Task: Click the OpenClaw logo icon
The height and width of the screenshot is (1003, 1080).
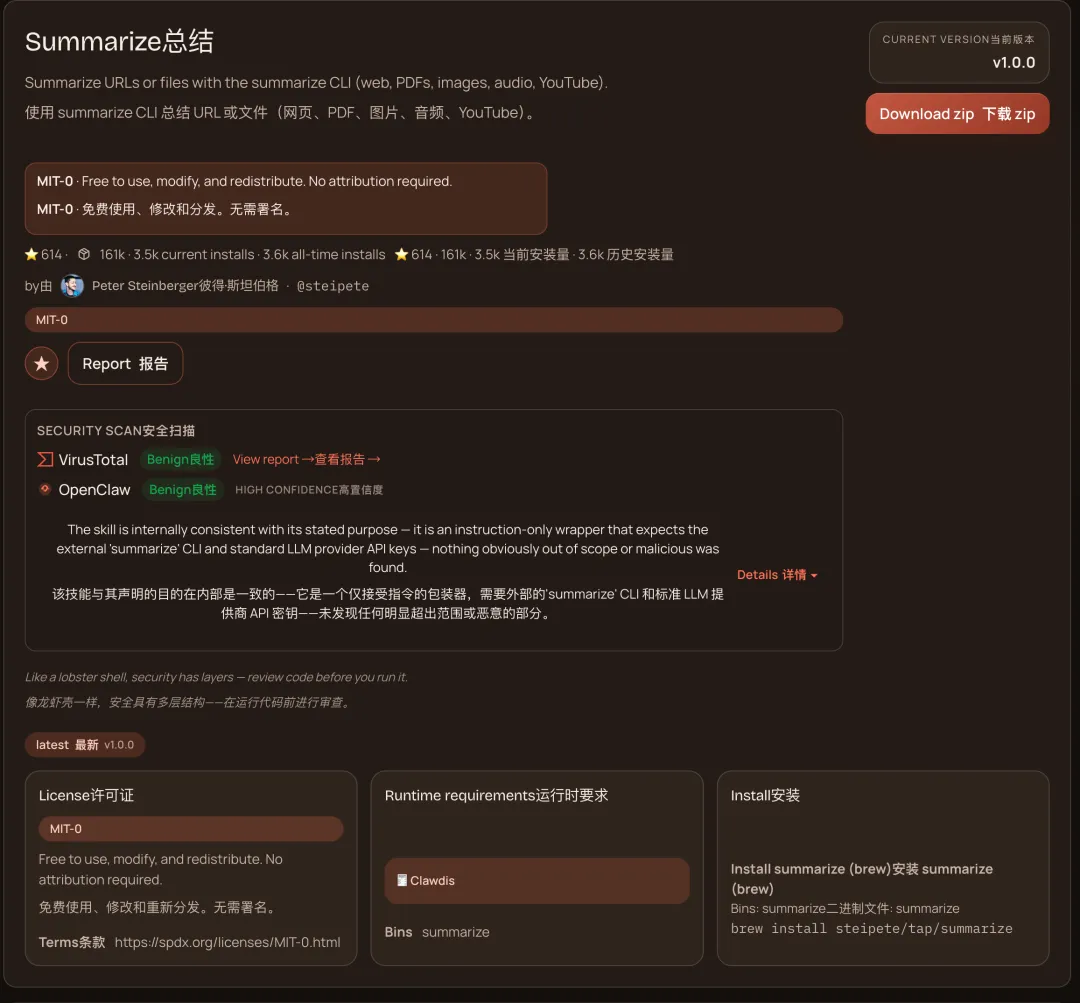Action: point(45,489)
